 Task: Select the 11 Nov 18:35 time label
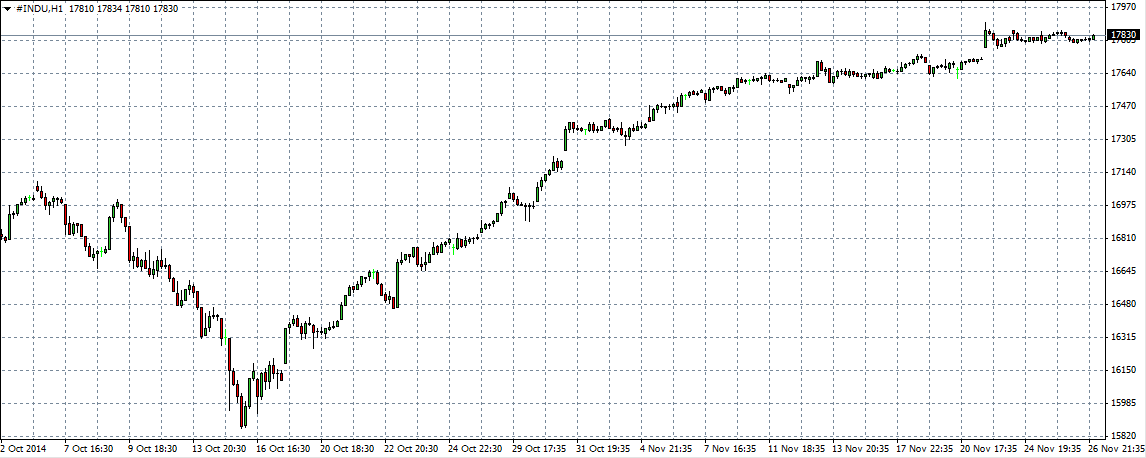795,450
